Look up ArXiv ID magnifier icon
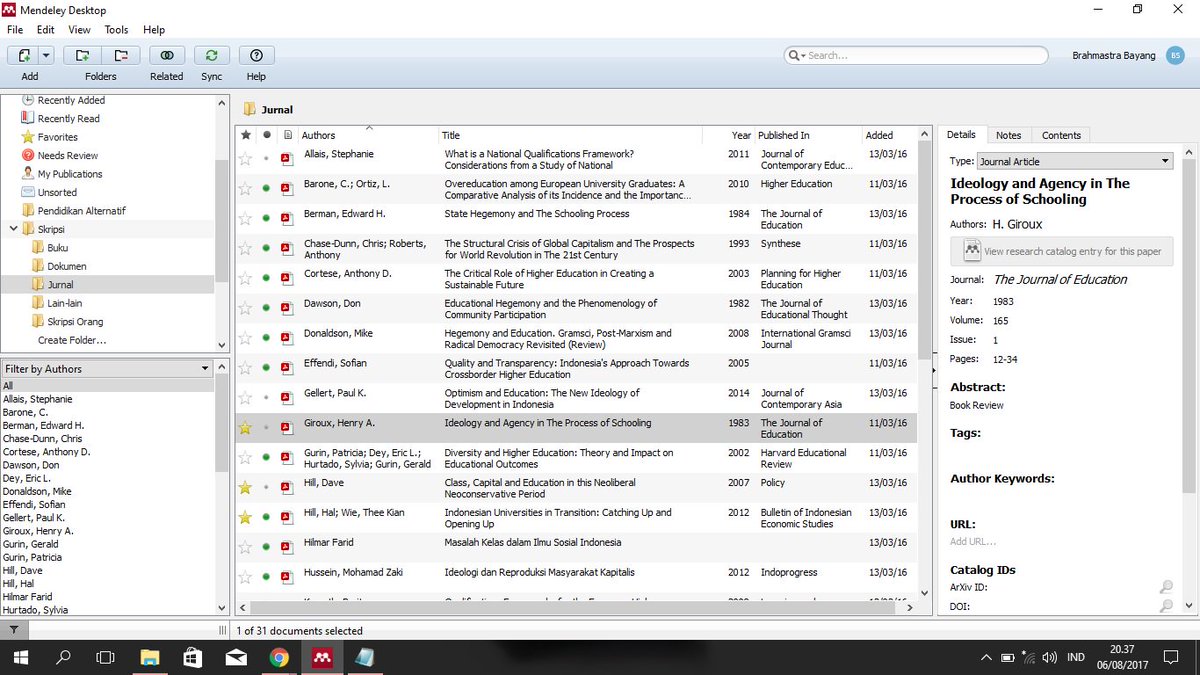Image resolution: width=1200 pixels, height=675 pixels. click(x=1166, y=587)
